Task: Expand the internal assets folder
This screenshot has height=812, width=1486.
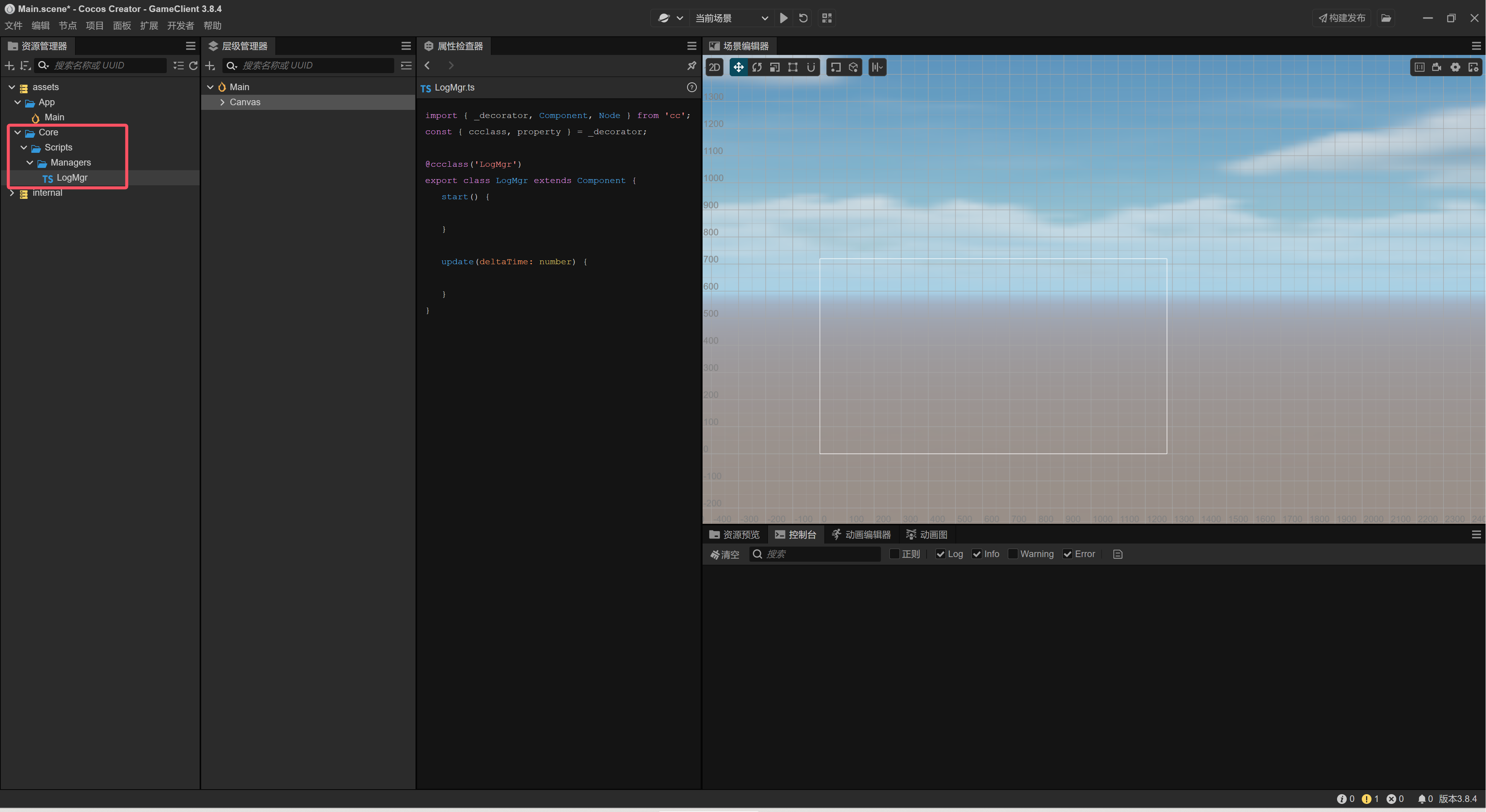Action: click(12, 193)
